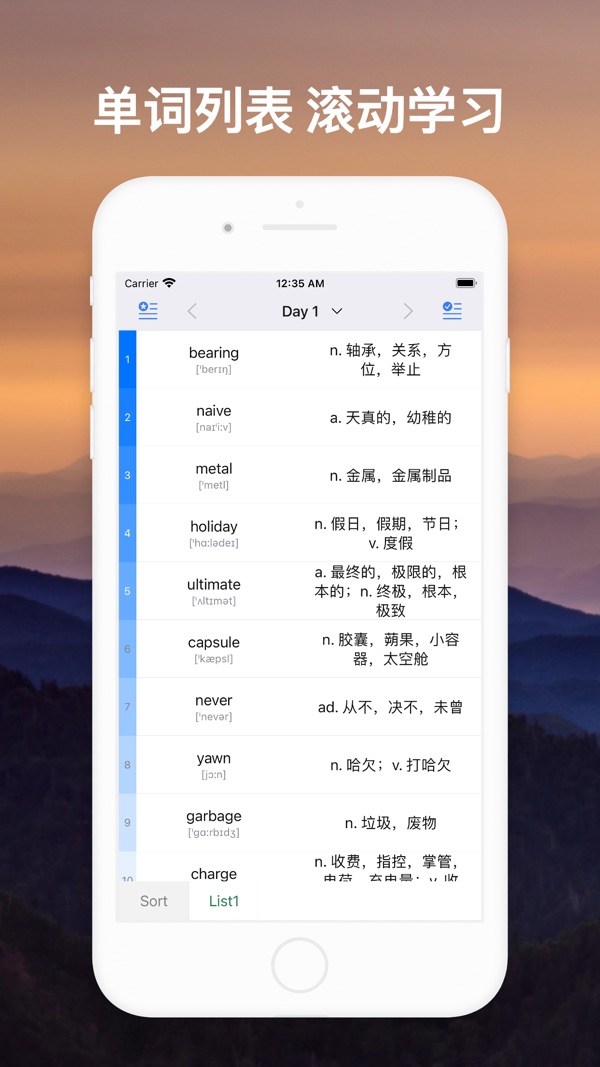The image size is (600, 1067).
Task: Advance to next day with right chevron
Action: pos(408,312)
